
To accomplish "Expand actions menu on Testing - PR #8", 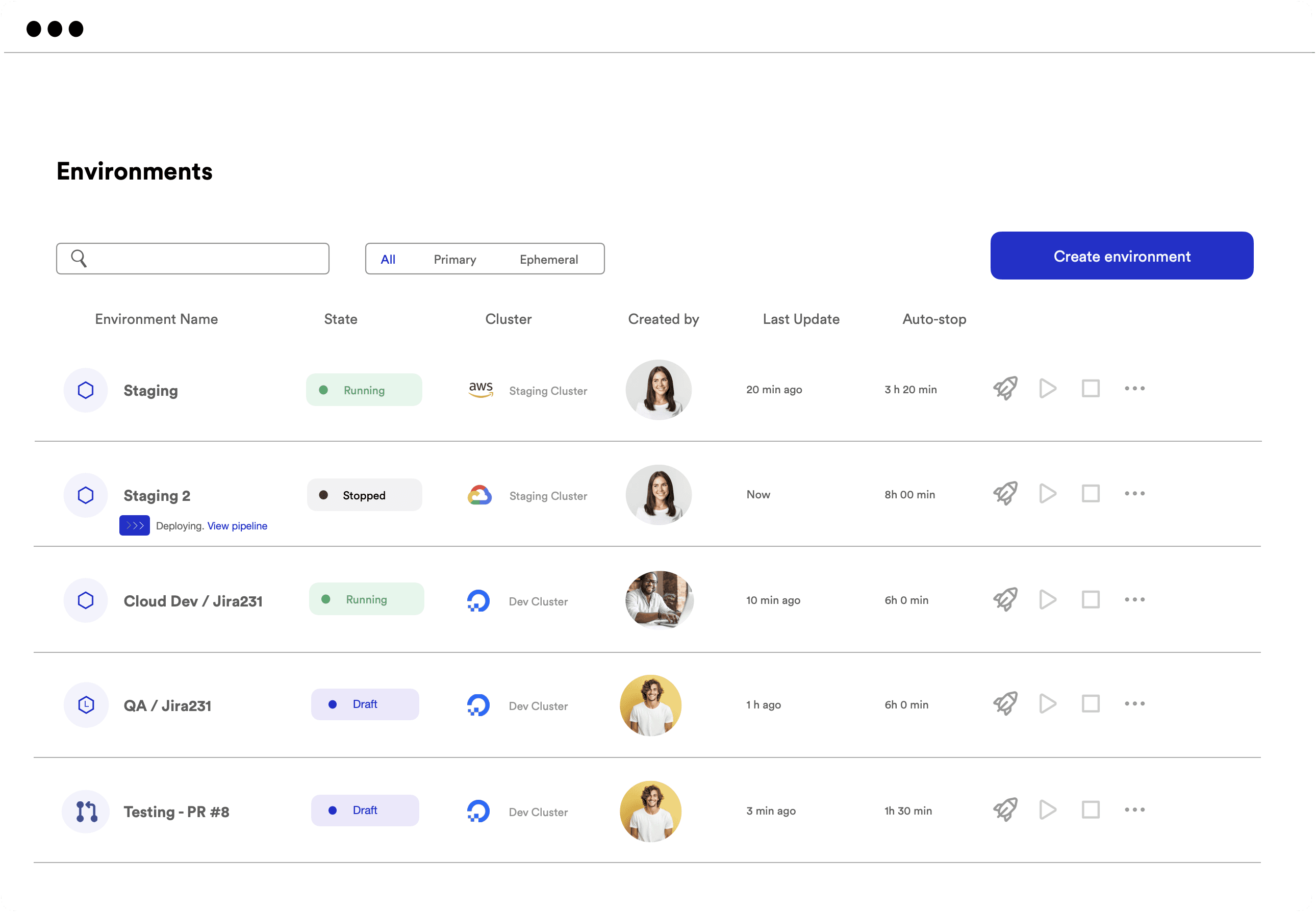I will click(x=1134, y=809).
